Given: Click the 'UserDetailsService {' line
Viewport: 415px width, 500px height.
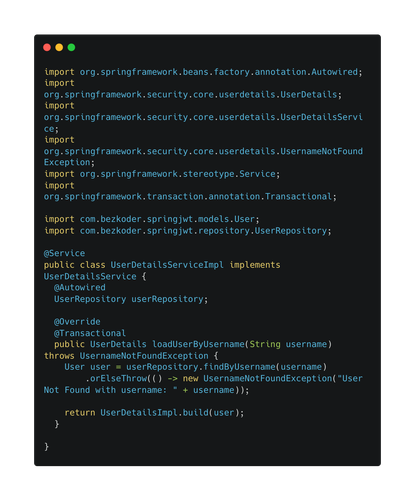Looking at the screenshot, I should click(x=95, y=276).
